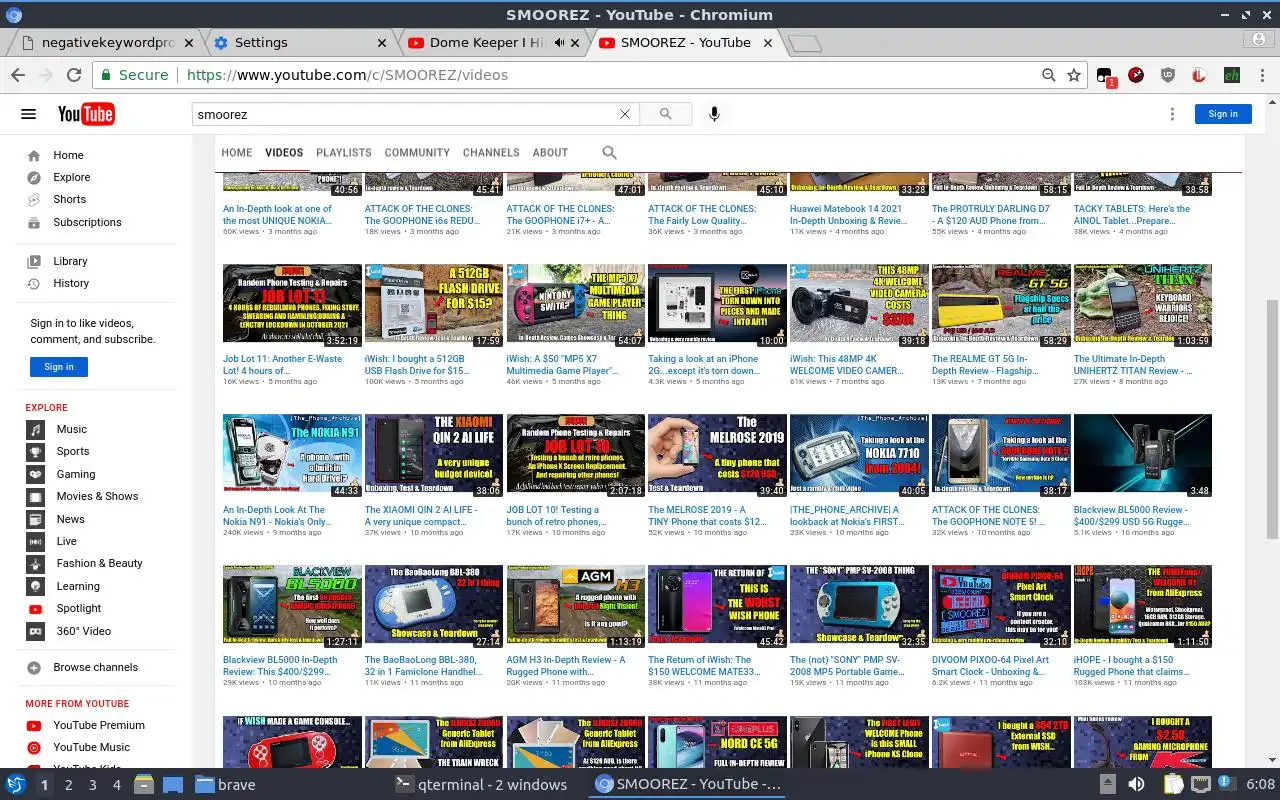The image size is (1280, 800).
Task: Open the CHANNELS tab
Action: click(491, 153)
